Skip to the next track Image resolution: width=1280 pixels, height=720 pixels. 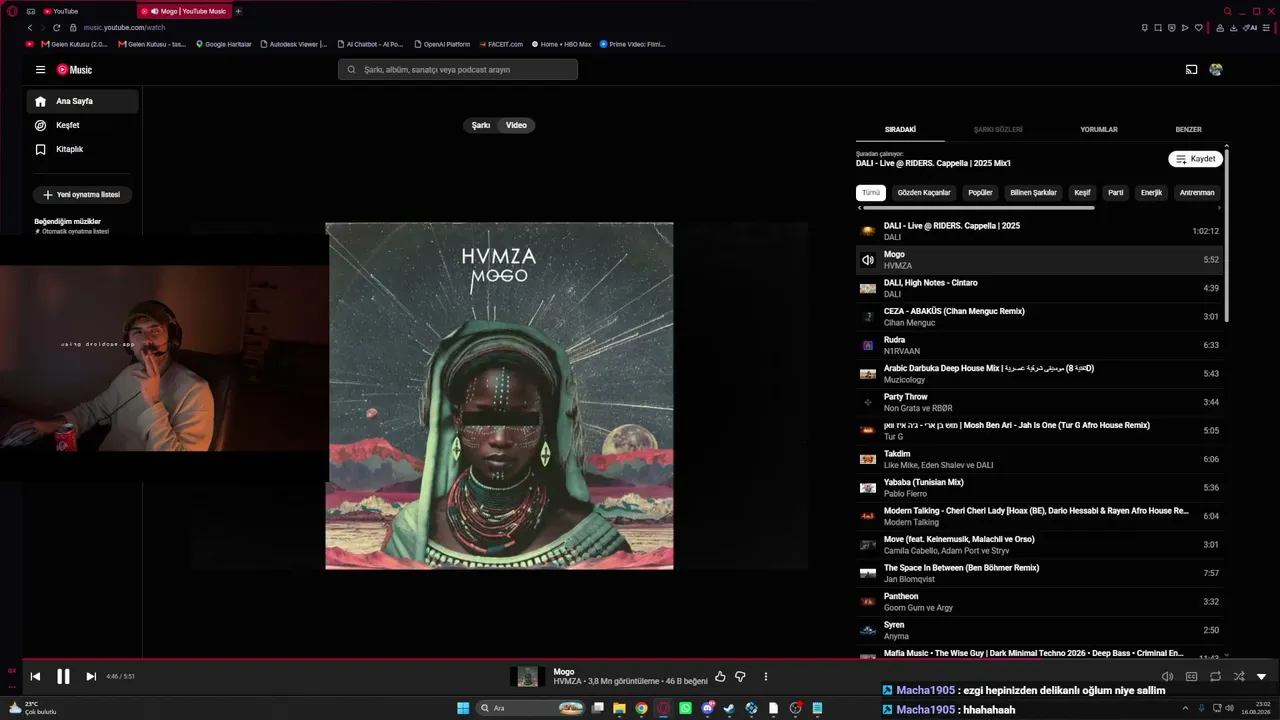point(91,677)
